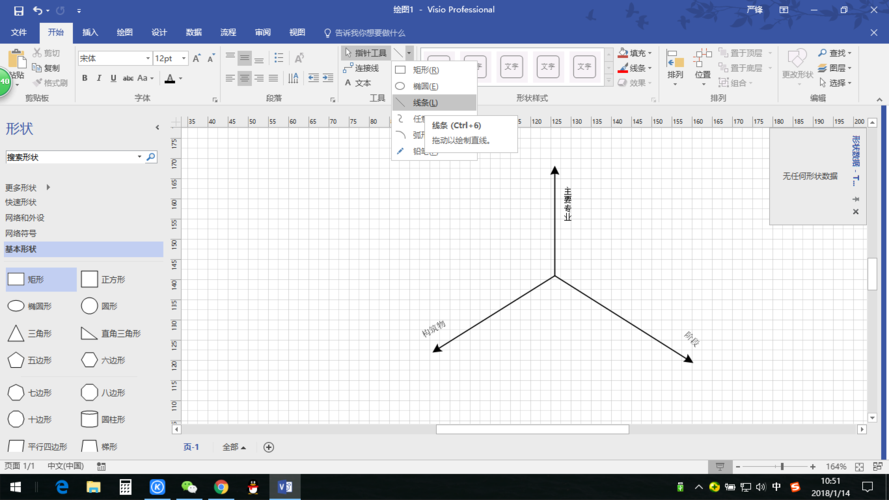Click the save icon in title bar

pyautogui.click(x=18, y=10)
